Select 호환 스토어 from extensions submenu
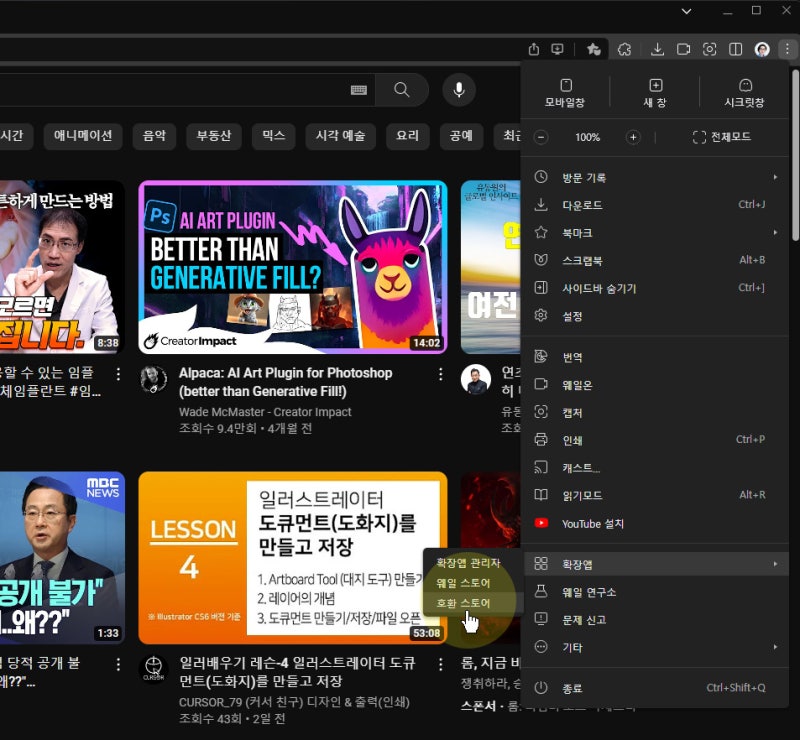This screenshot has width=800, height=740. (x=463, y=603)
